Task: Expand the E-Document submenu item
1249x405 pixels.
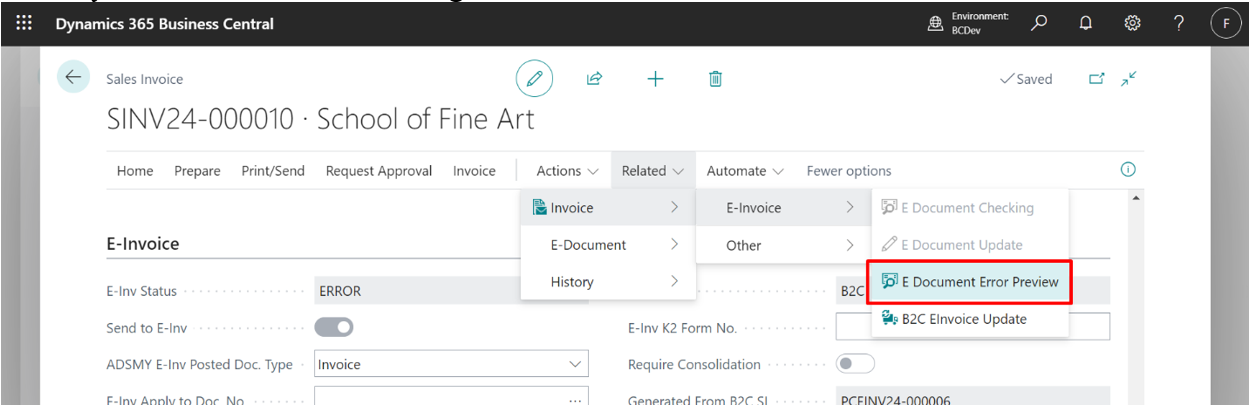Action: point(608,245)
